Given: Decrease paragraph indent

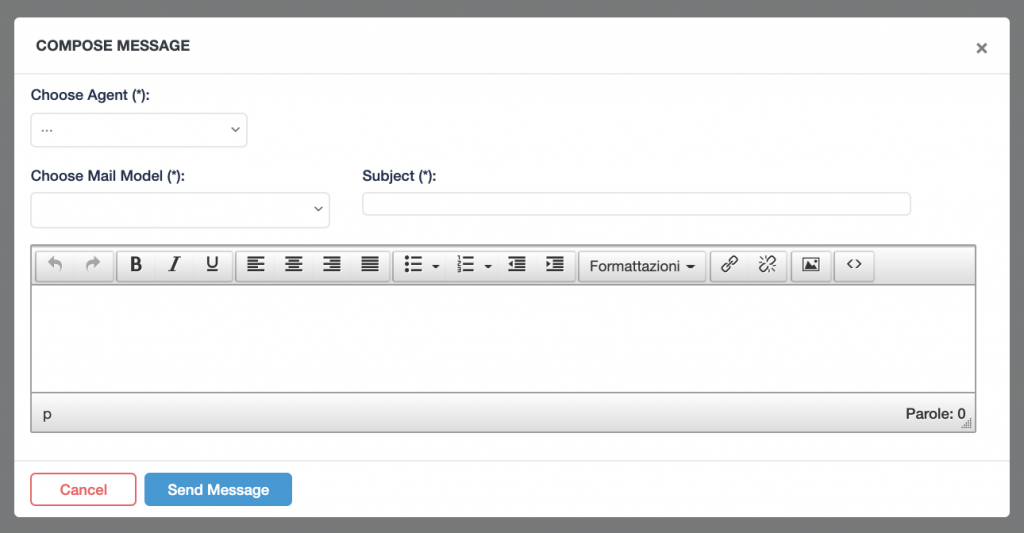Looking at the screenshot, I should point(517,265).
